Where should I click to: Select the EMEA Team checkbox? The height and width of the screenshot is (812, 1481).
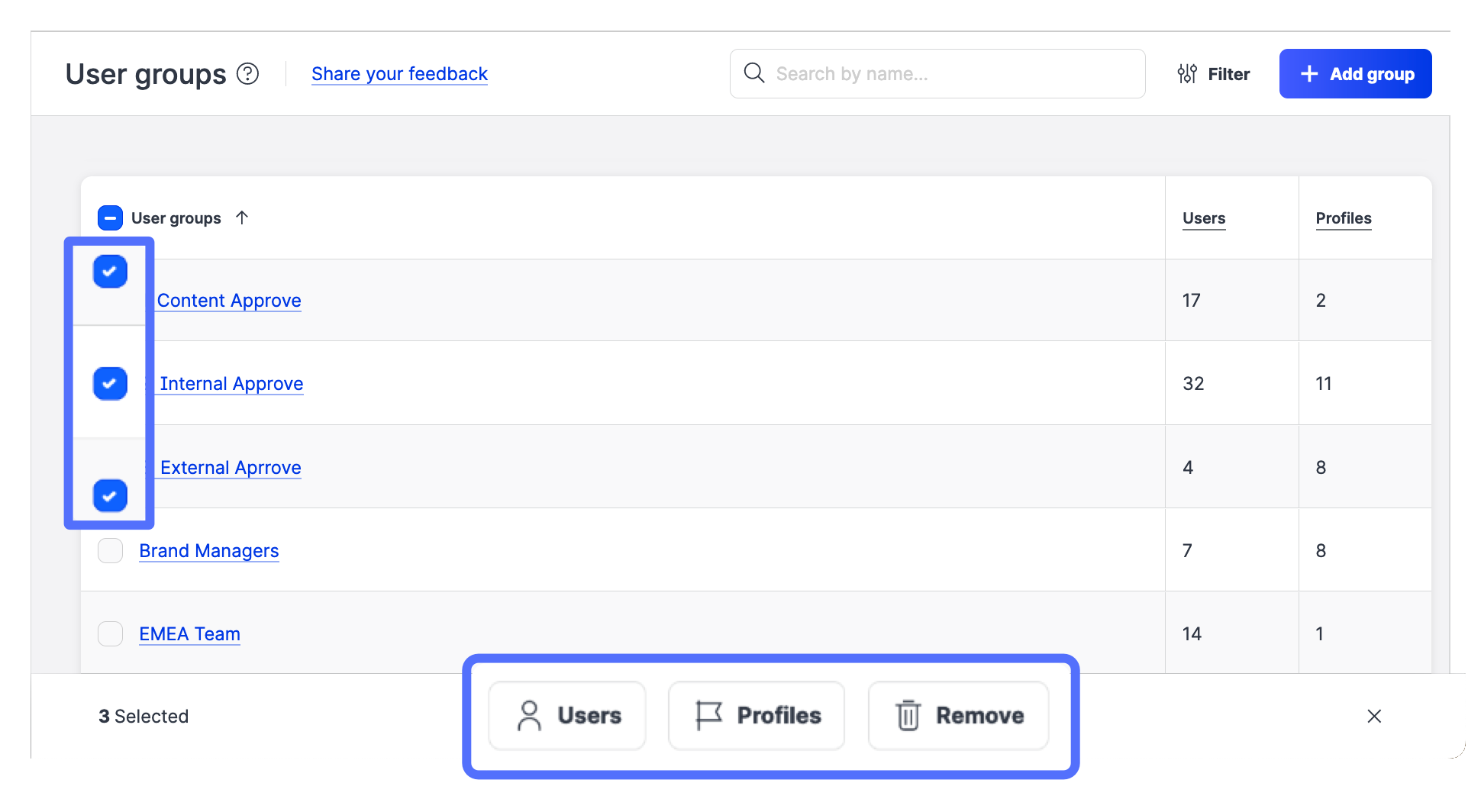tap(111, 633)
